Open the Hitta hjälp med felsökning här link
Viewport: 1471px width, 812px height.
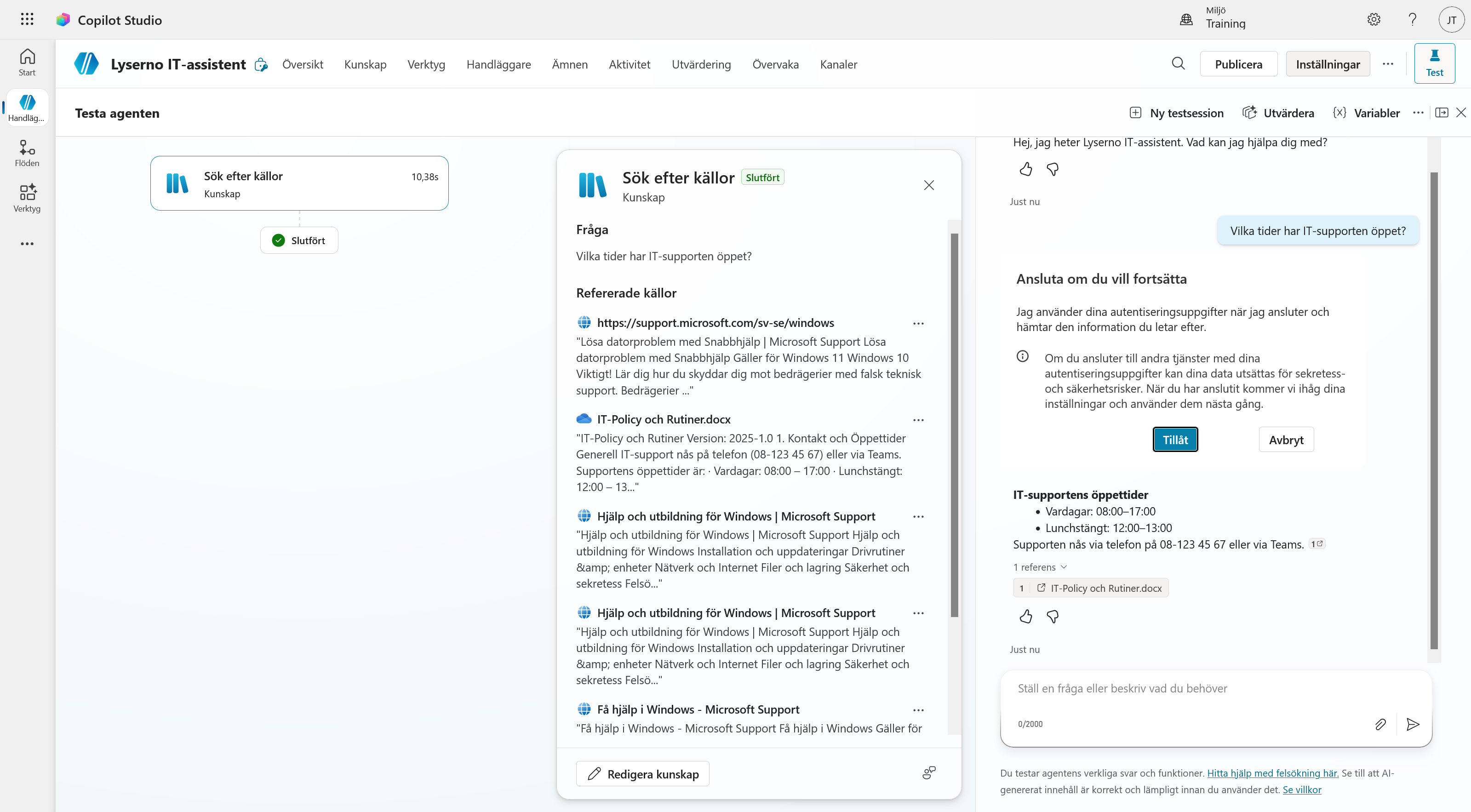tap(1272, 772)
